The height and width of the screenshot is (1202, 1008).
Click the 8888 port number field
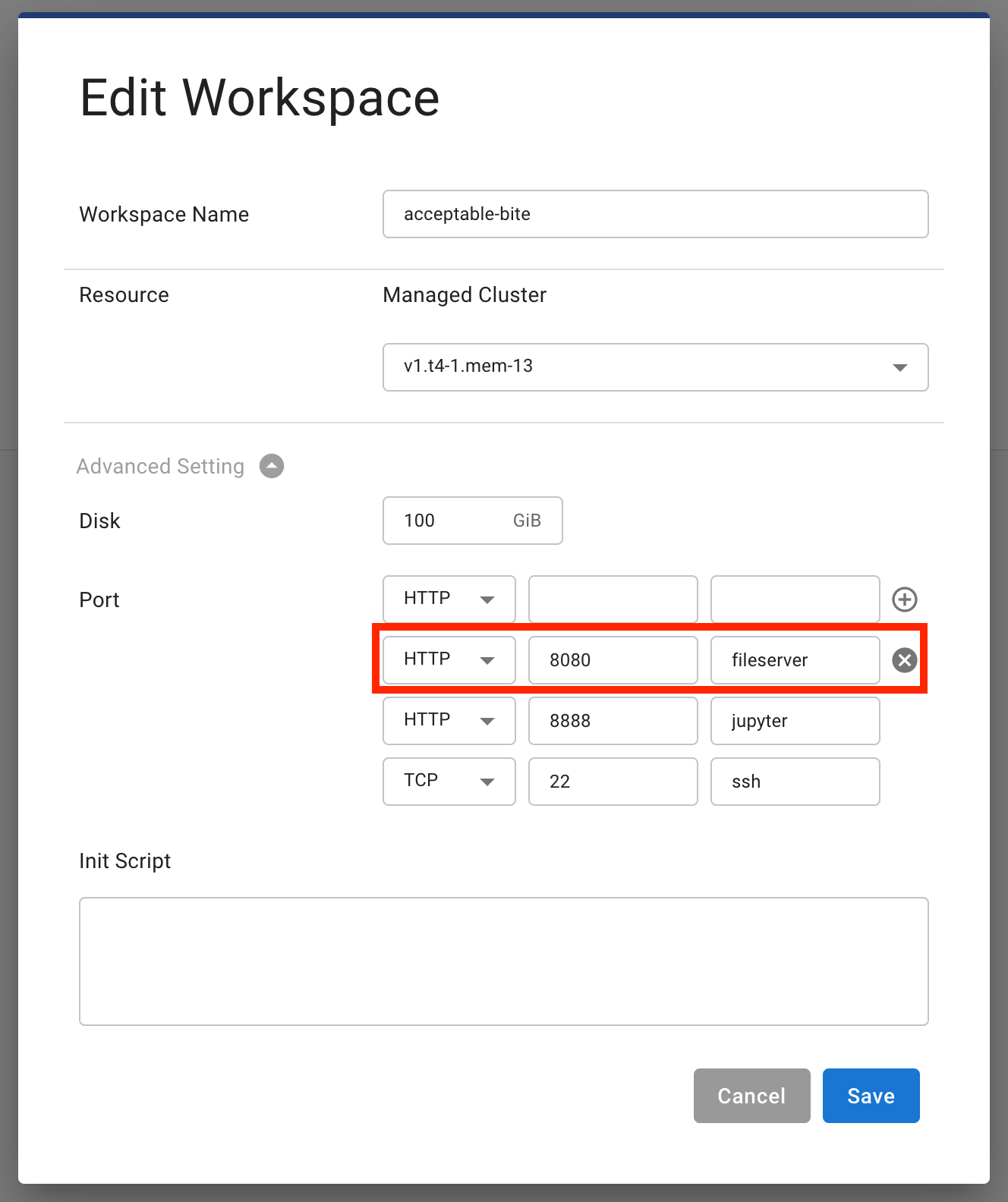[x=613, y=721]
